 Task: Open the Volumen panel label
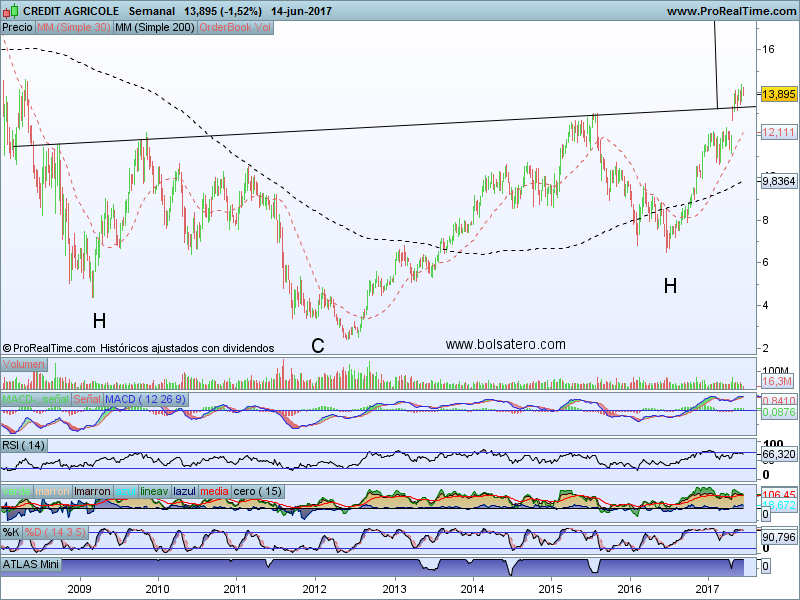pos(24,365)
